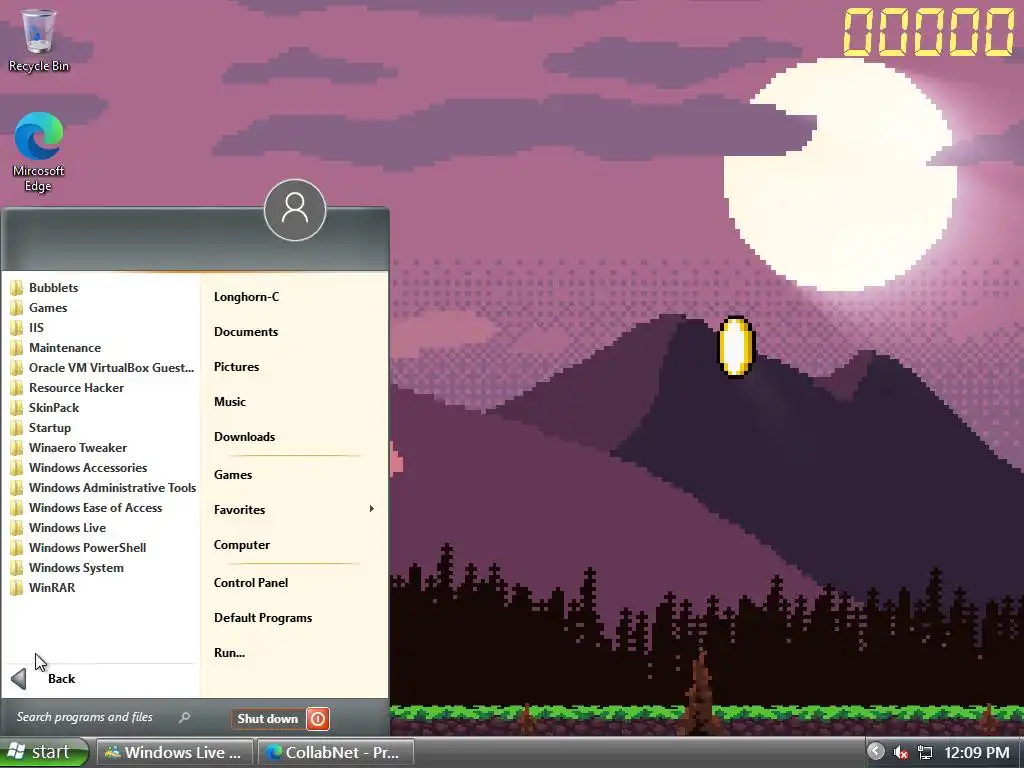
Task: Click the spinning gold coin
Action: pyautogui.click(x=736, y=347)
